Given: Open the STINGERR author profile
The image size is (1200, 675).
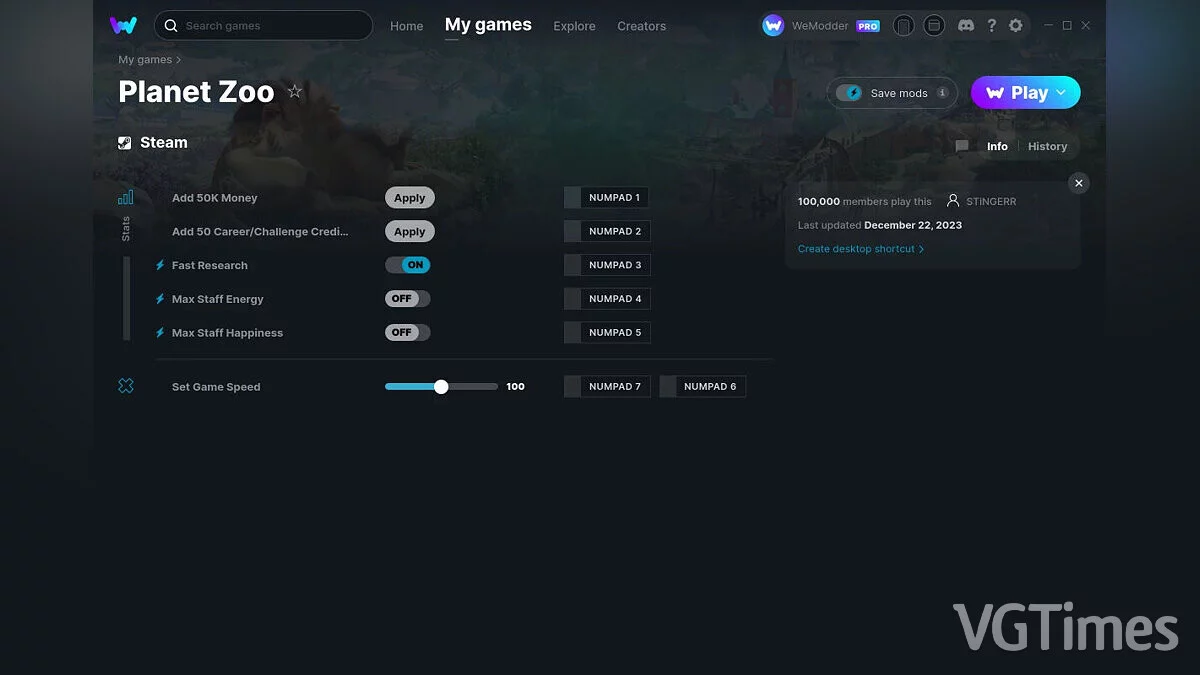Looking at the screenshot, I should coord(981,201).
